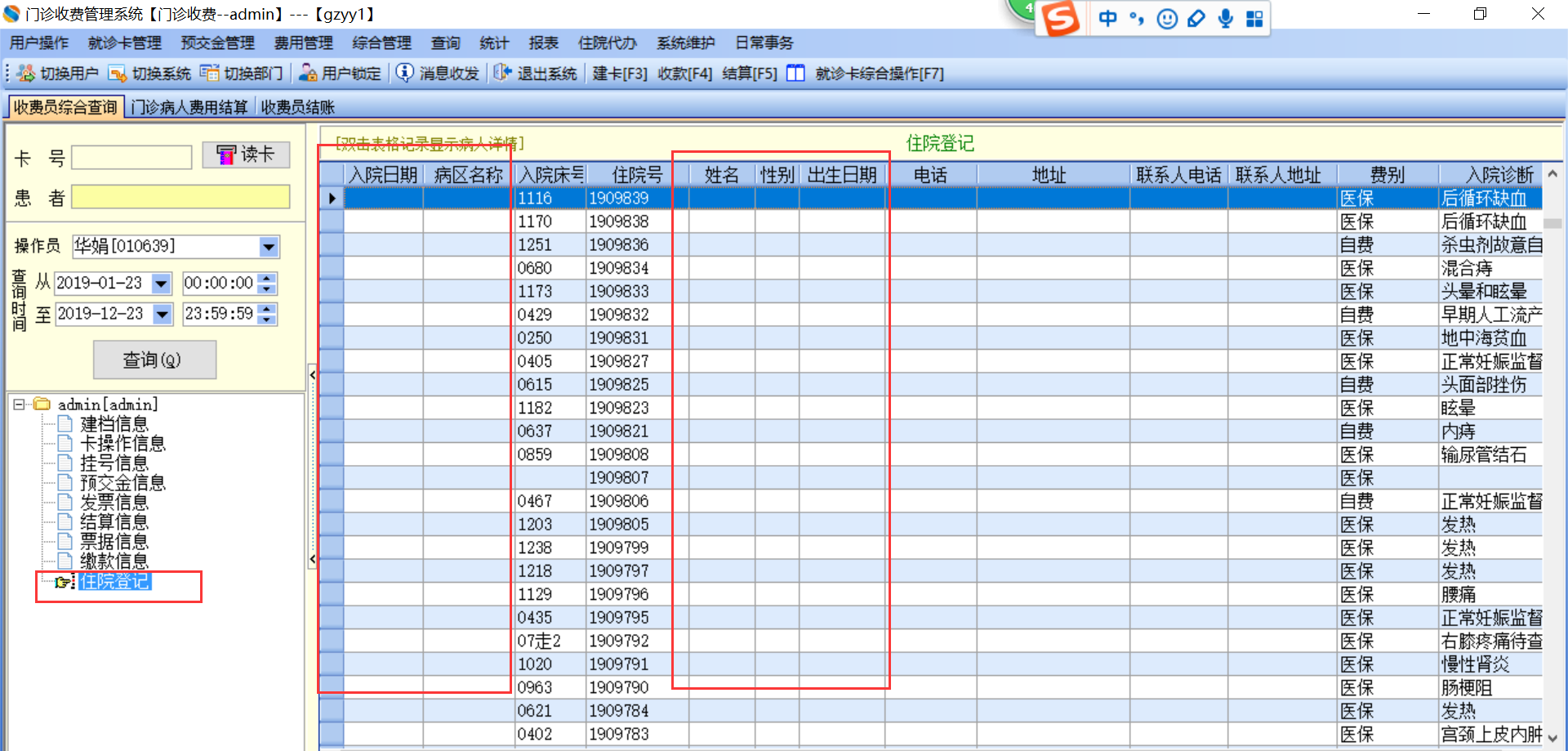Screen dimensions: 1568x751
Task: Click 就诊卡综合操作[F7] toolbar button
Action: coord(880,74)
